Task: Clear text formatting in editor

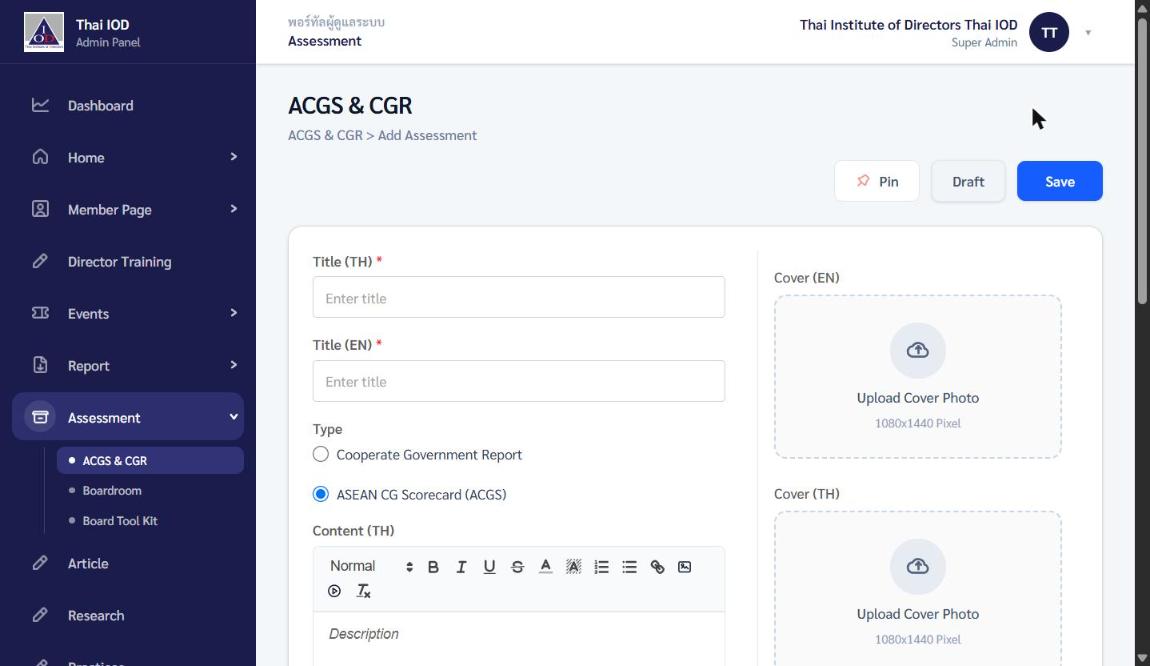Action: coord(363,590)
